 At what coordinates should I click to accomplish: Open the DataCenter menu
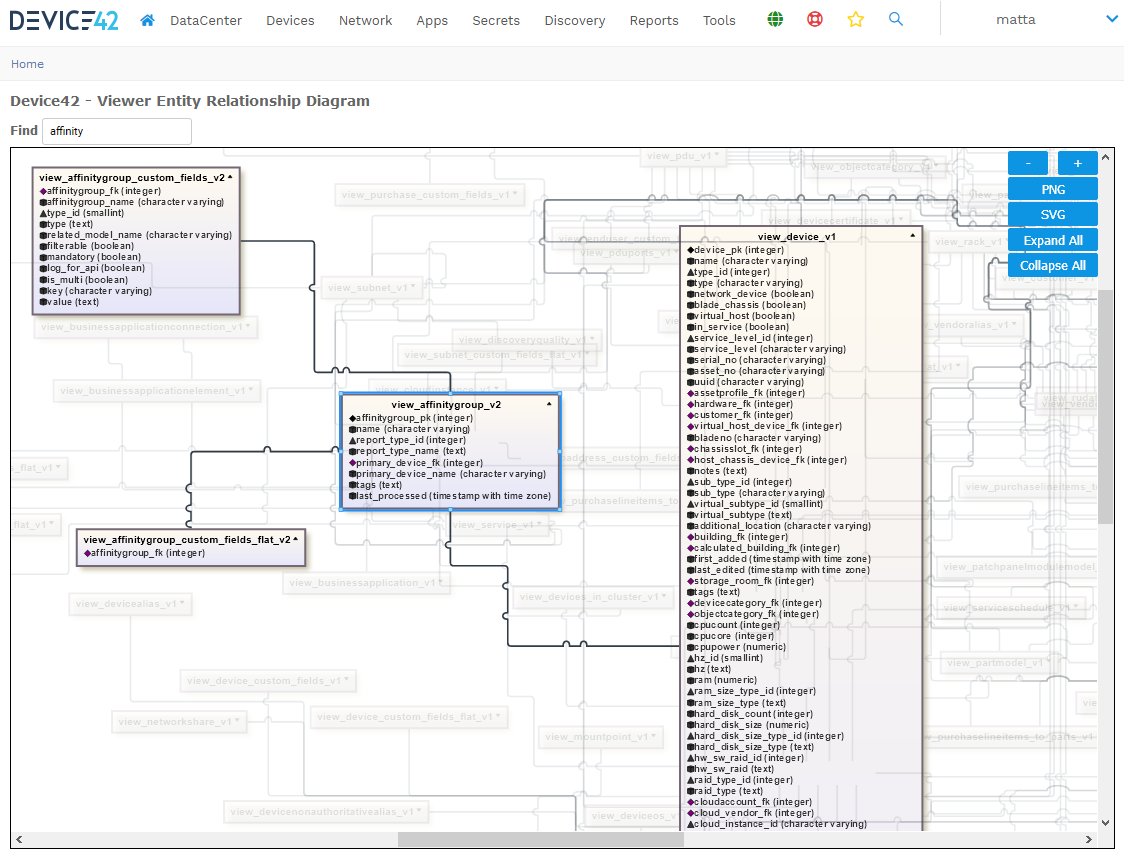[206, 21]
